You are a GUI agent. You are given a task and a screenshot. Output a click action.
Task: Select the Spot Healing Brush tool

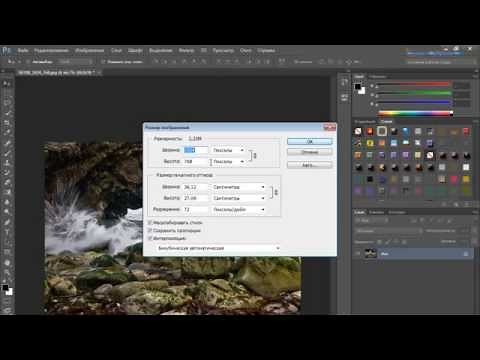click(7, 144)
